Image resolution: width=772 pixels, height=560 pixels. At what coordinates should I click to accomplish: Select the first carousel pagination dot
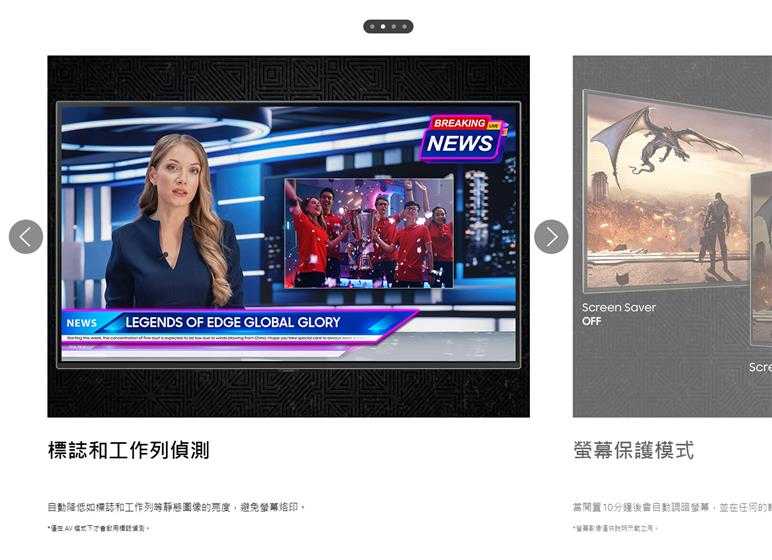click(372, 27)
